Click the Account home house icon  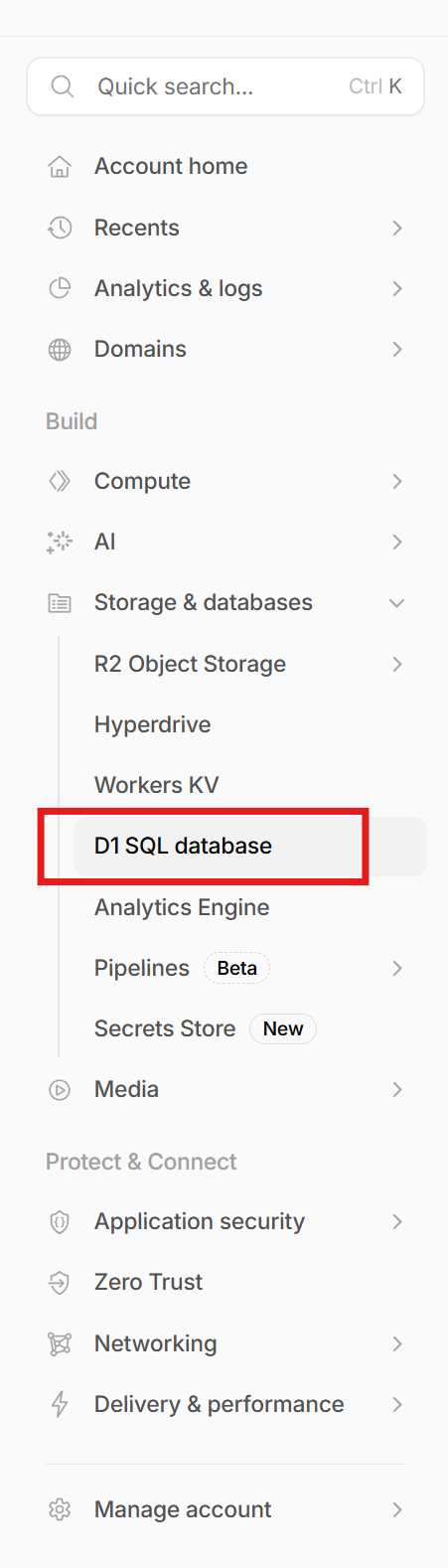60,167
